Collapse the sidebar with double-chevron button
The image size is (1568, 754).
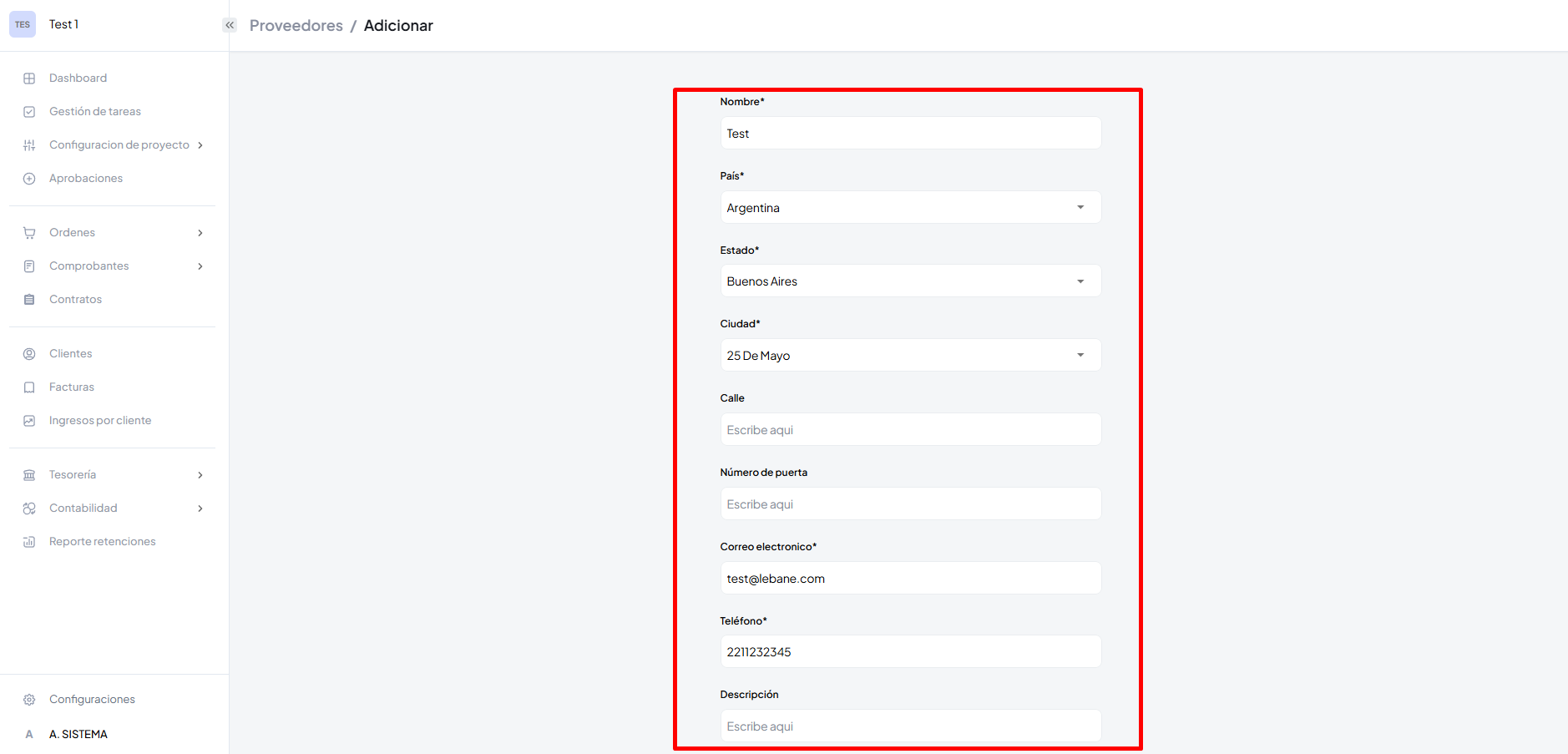(x=230, y=25)
